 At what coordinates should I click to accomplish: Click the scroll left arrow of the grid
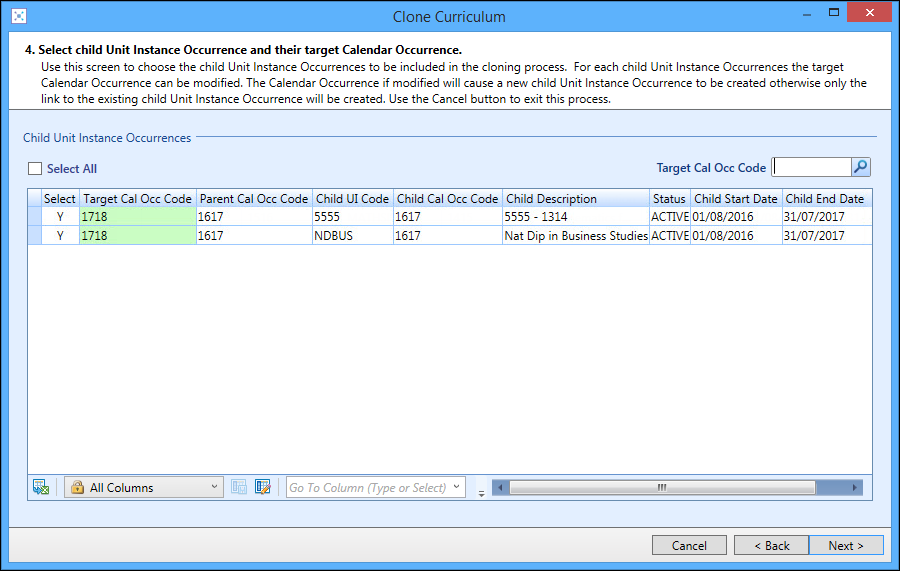click(x=500, y=487)
